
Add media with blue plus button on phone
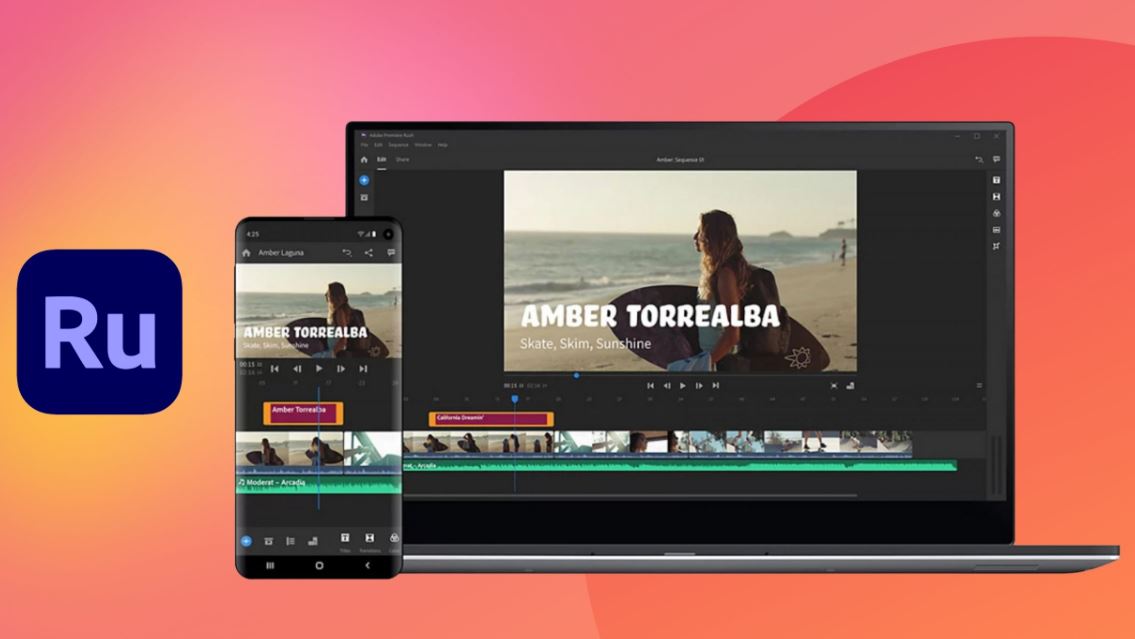point(246,541)
